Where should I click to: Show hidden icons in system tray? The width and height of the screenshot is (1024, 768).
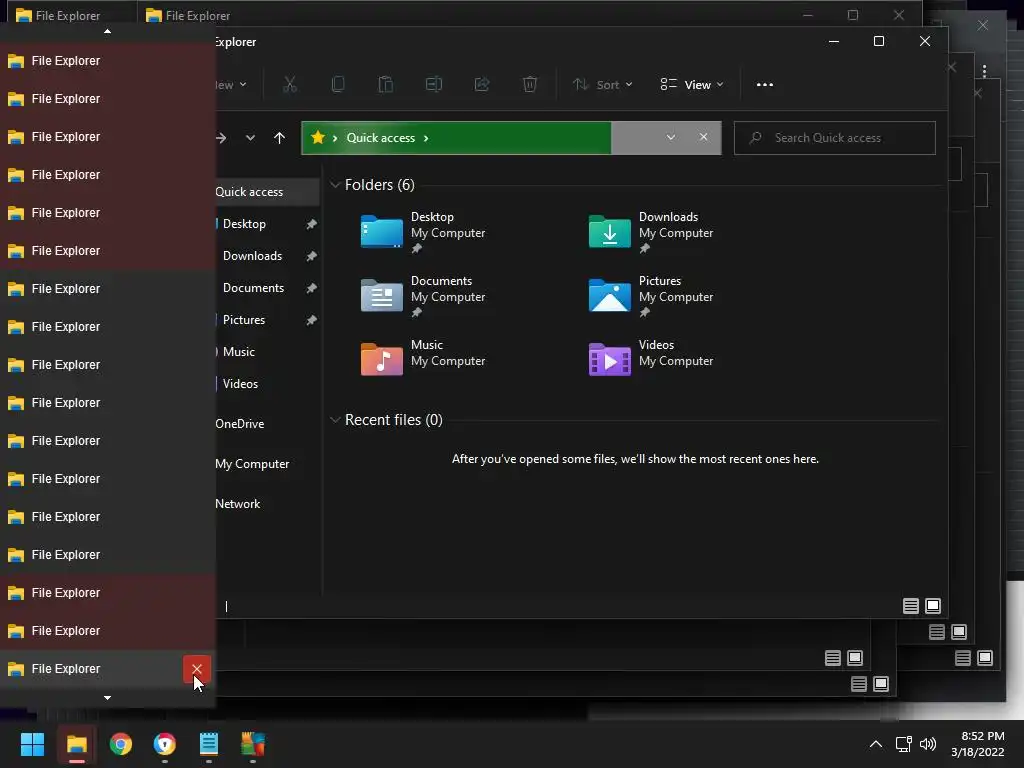pos(876,744)
